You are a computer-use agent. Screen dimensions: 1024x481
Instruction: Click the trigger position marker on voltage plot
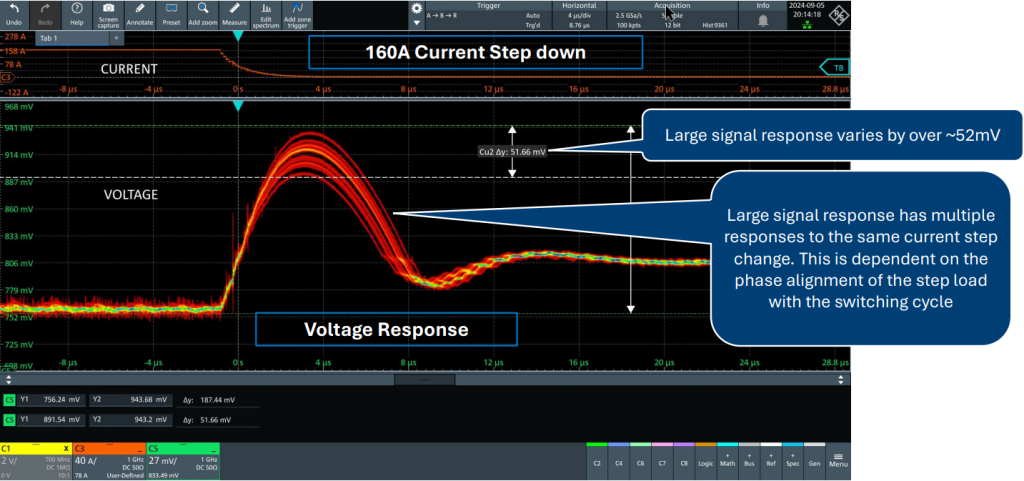(238, 106)
